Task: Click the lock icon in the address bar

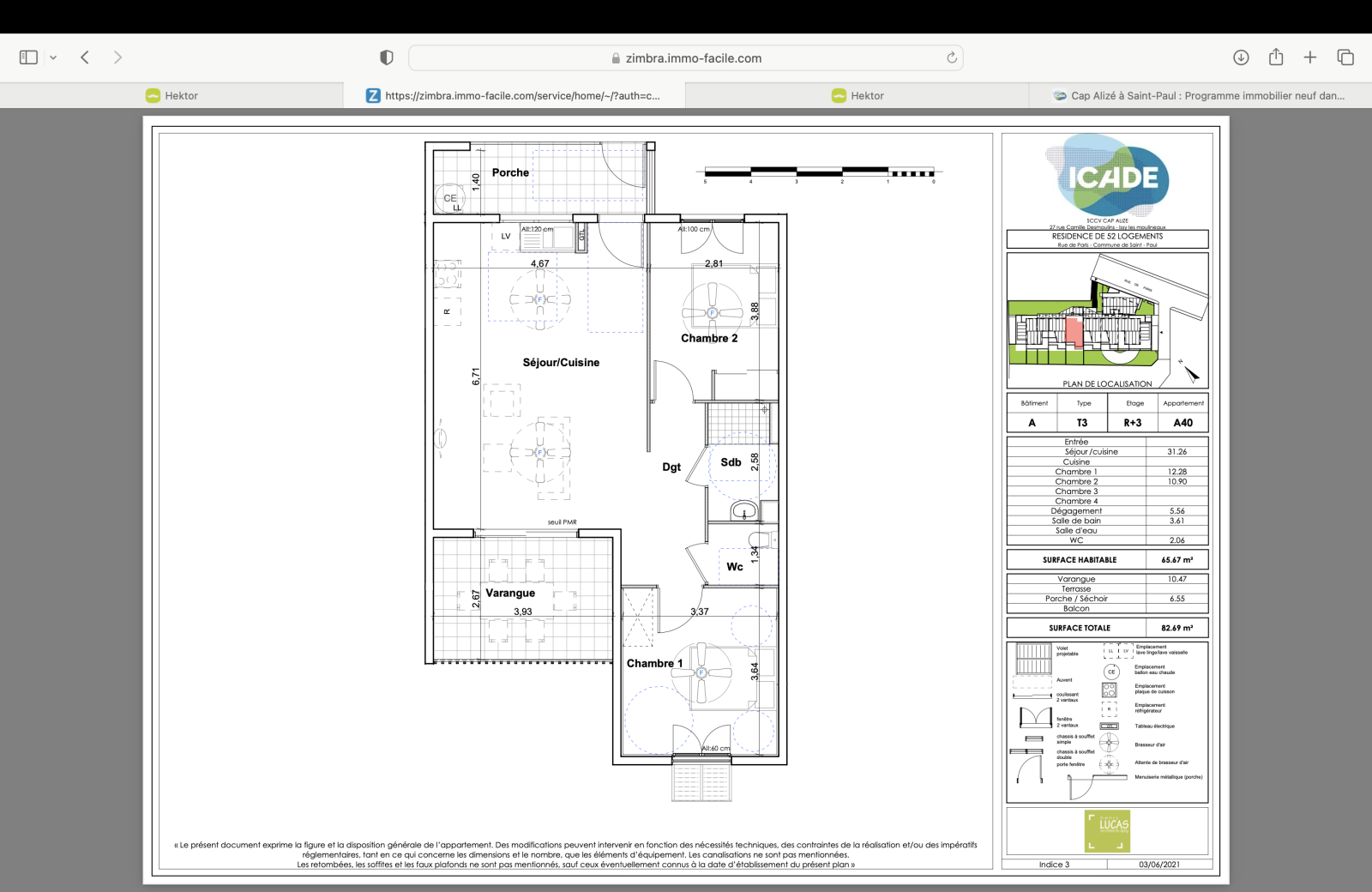Action: point(616,58)
